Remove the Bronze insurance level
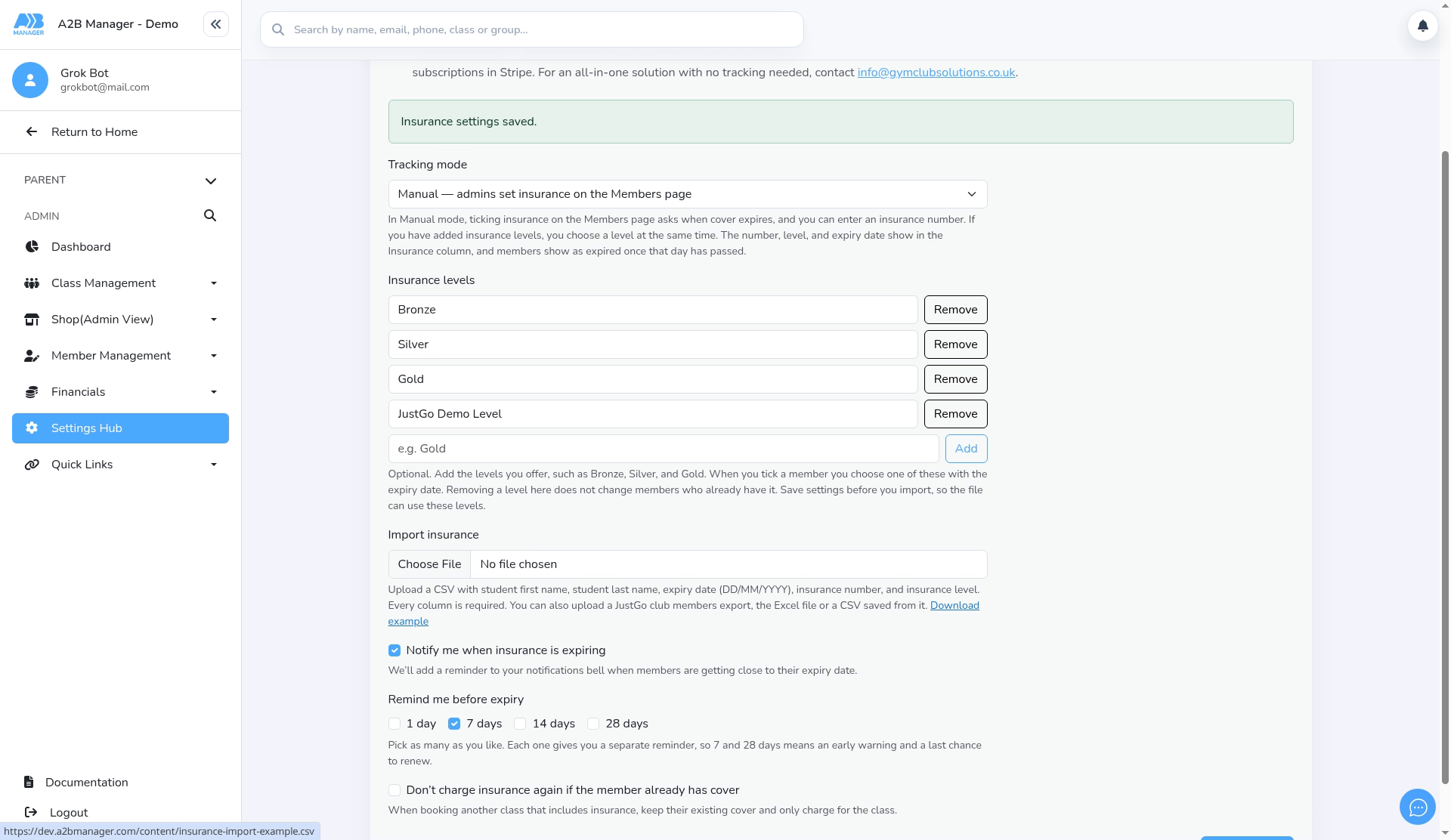The image size is (1451, 840). (x=955, y=310)
